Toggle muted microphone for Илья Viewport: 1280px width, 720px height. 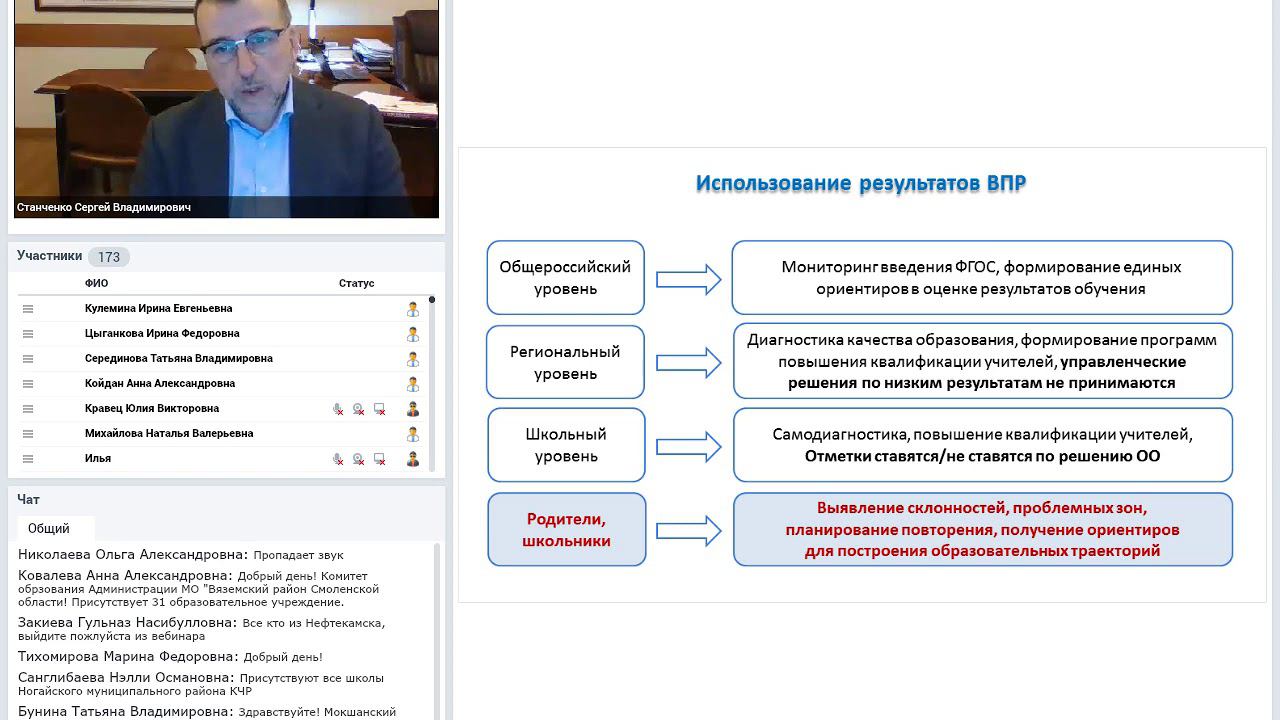click(x=338, y=459)
